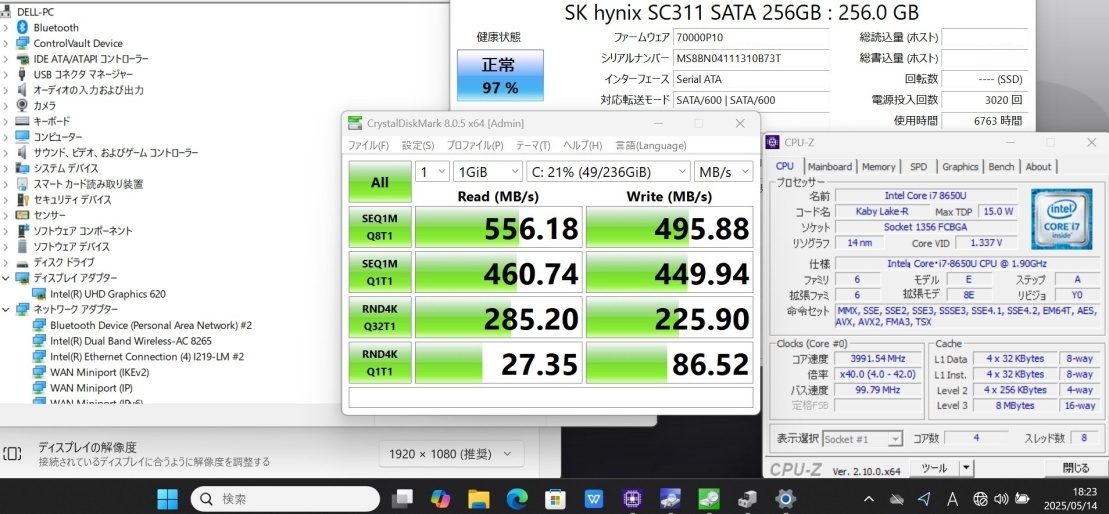The height and width of the screenshot is (514, 1109).
Task: Open the MB/s unit dropdown
Action: point(724,172)
